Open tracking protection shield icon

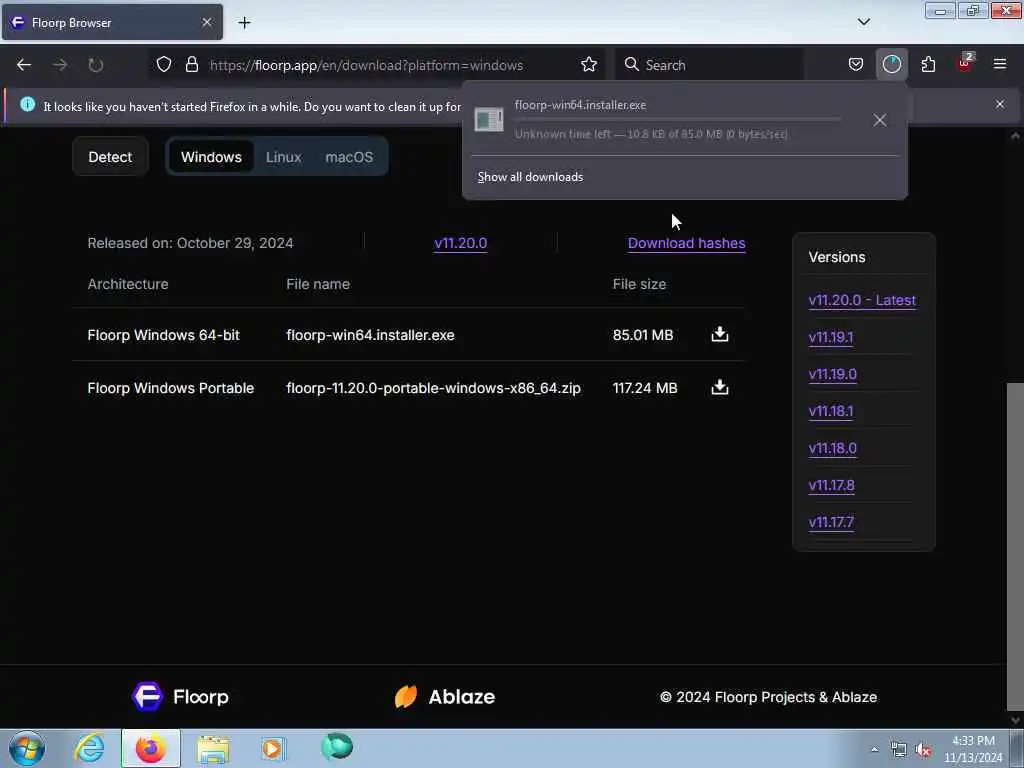click(164, 65)
